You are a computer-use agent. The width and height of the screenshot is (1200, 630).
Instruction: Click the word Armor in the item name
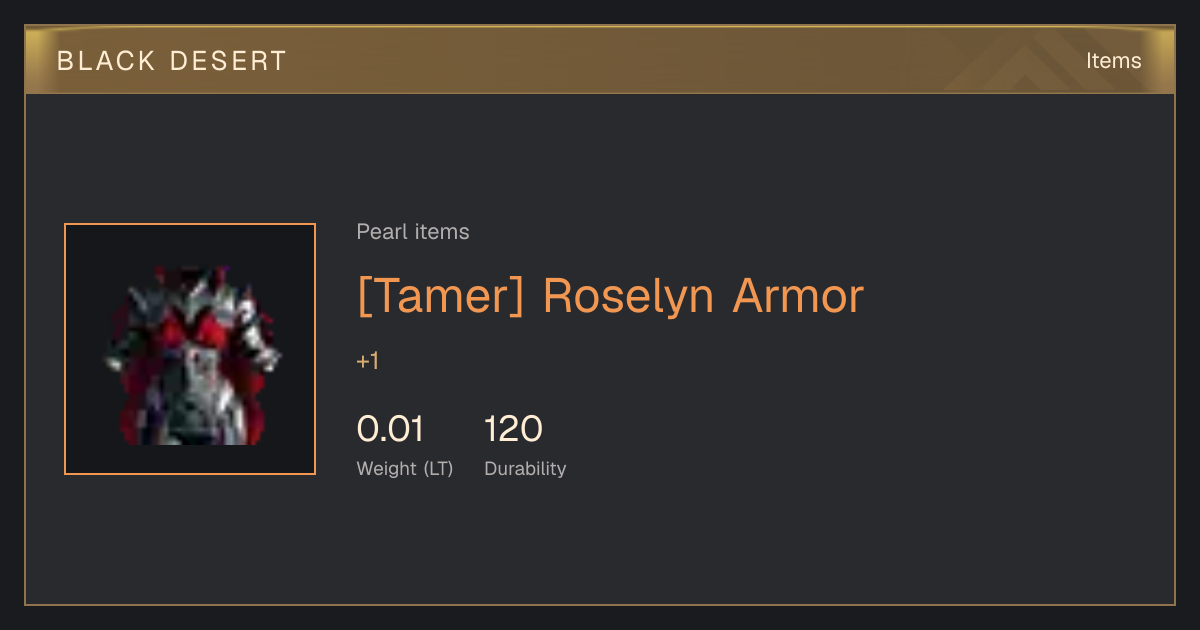pos(798,296)
